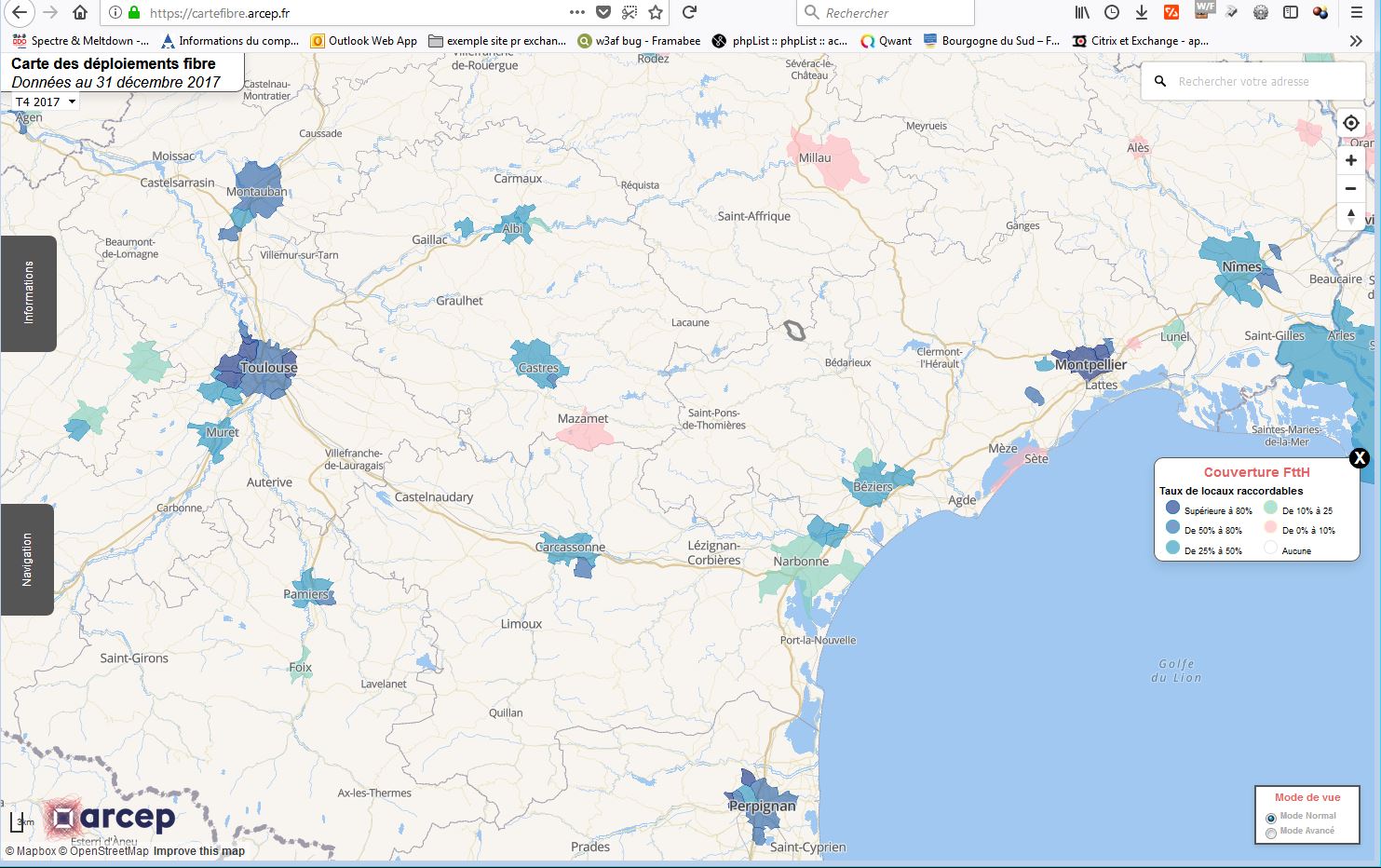Open the T4 2017 quarter dropdown

[x=46, y=102]
